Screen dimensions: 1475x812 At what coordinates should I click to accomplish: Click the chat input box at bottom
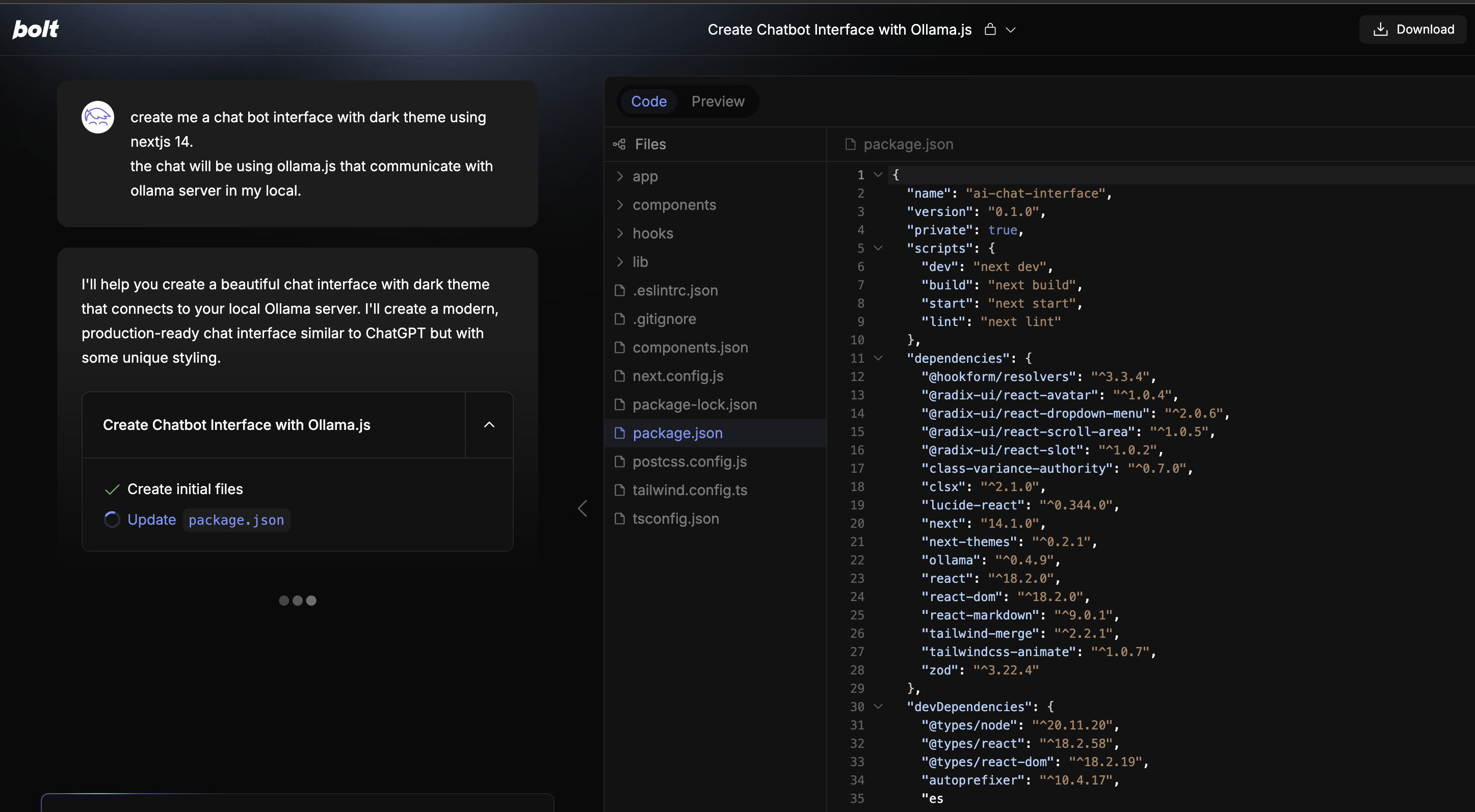click(297, 802)
